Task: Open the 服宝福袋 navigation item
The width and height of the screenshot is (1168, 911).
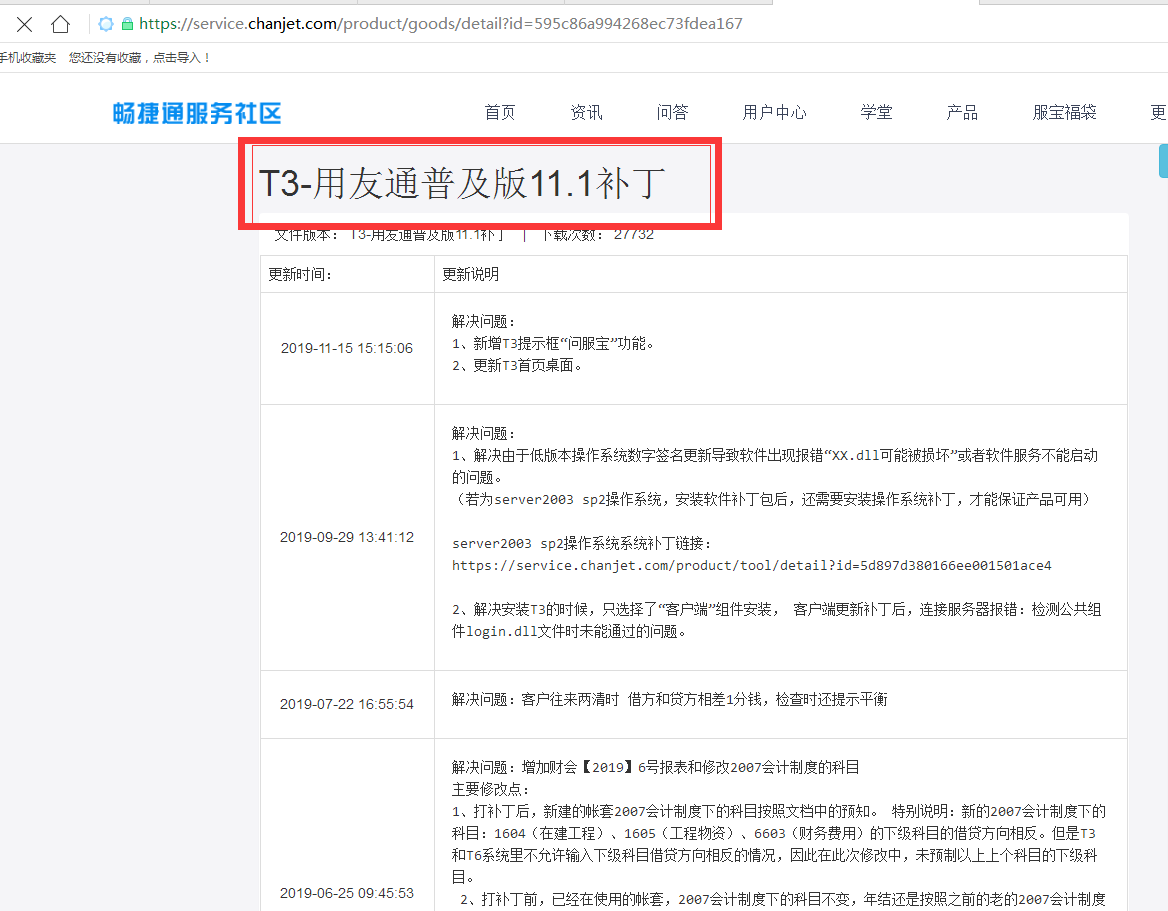Action: pyautogui.click(x=1064, y=112)
